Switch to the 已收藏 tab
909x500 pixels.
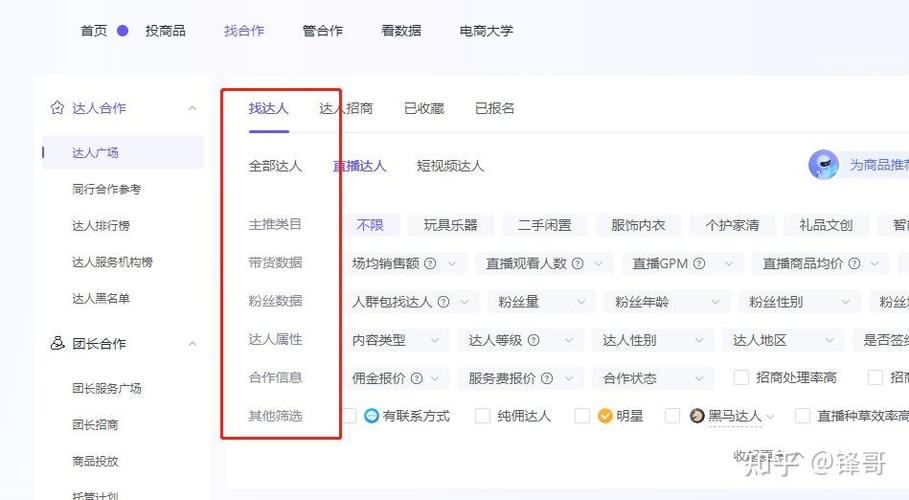point(424,108)
